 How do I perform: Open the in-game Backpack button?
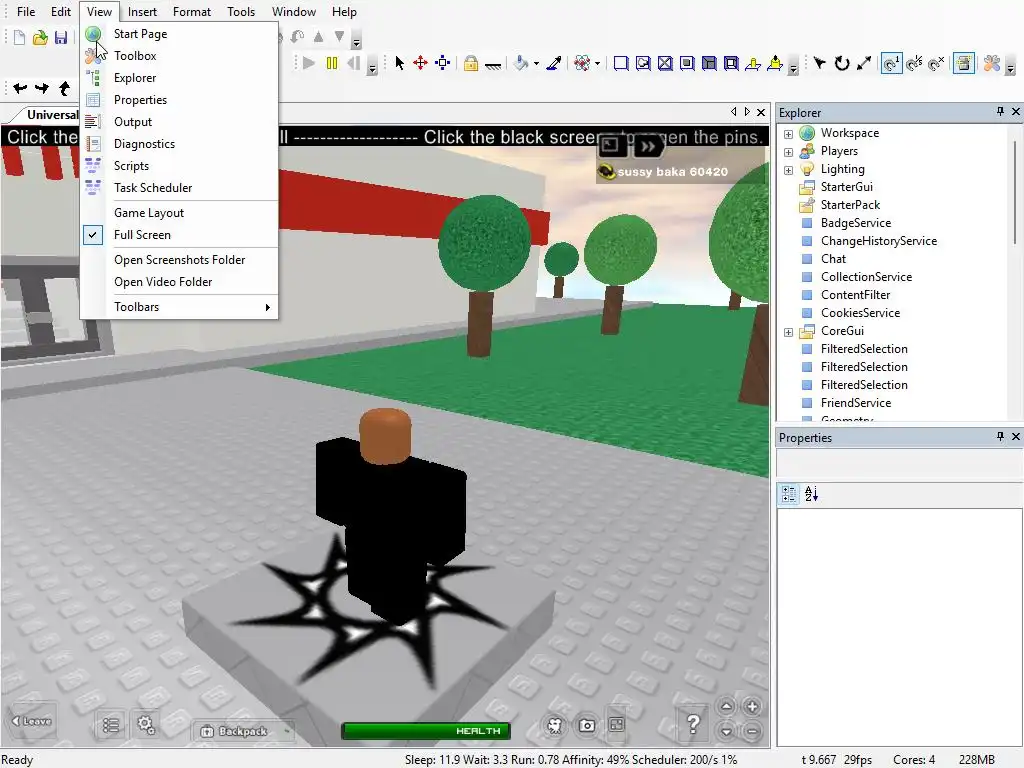[242, 731]
